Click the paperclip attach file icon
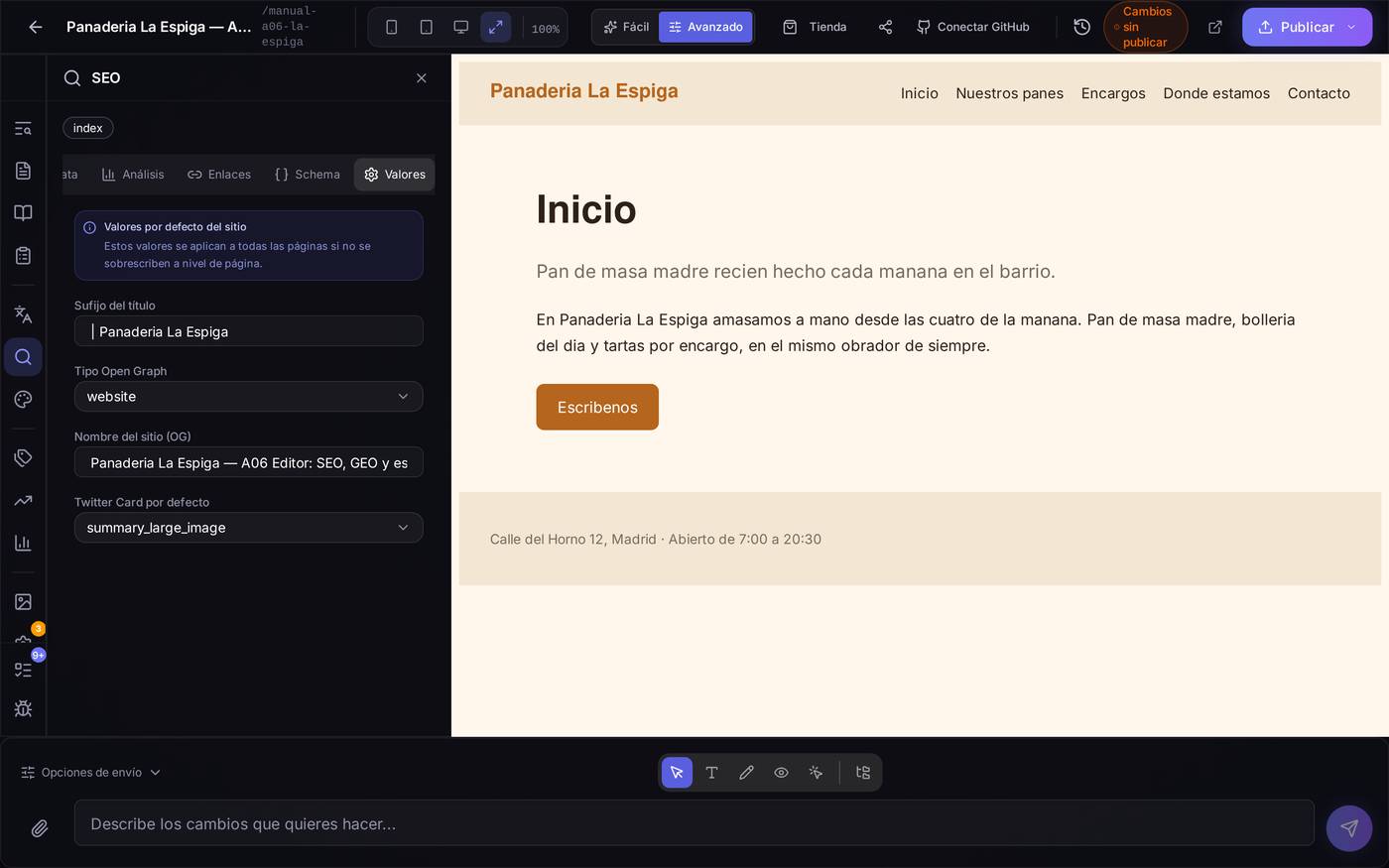1389x868 pixels. pyautogui.click(x=40, y=828)
